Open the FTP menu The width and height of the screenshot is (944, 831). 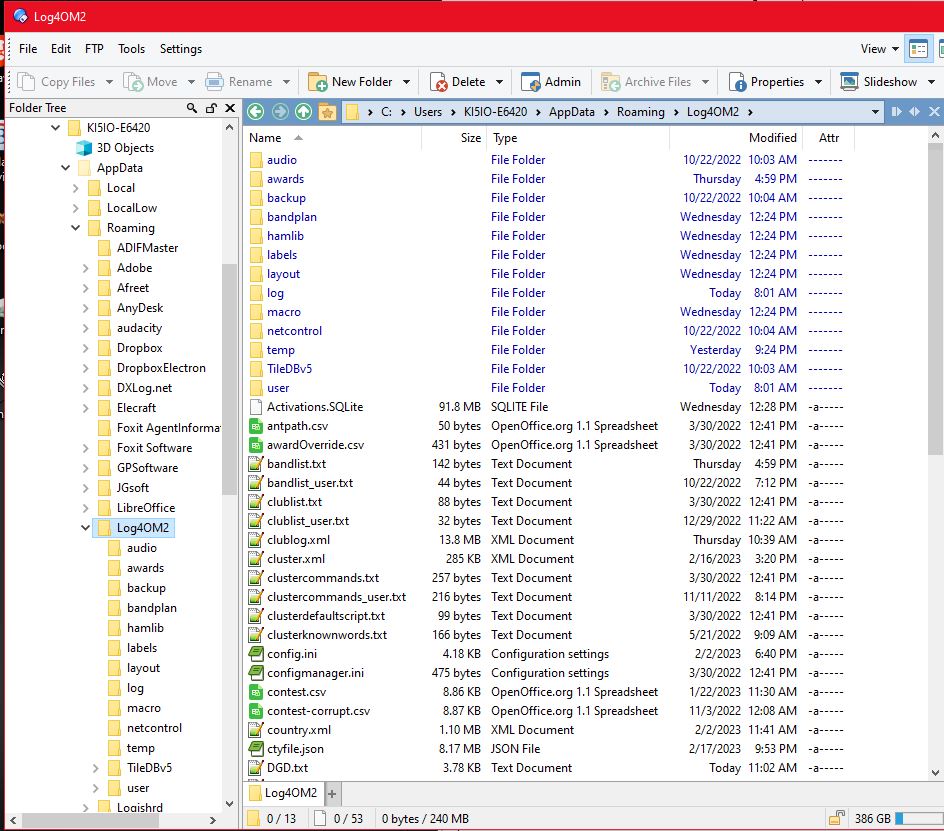94,49
